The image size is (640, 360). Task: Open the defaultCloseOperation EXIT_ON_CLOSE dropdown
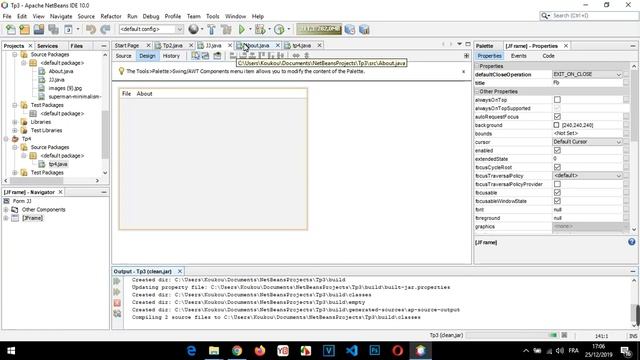(587, 74)
